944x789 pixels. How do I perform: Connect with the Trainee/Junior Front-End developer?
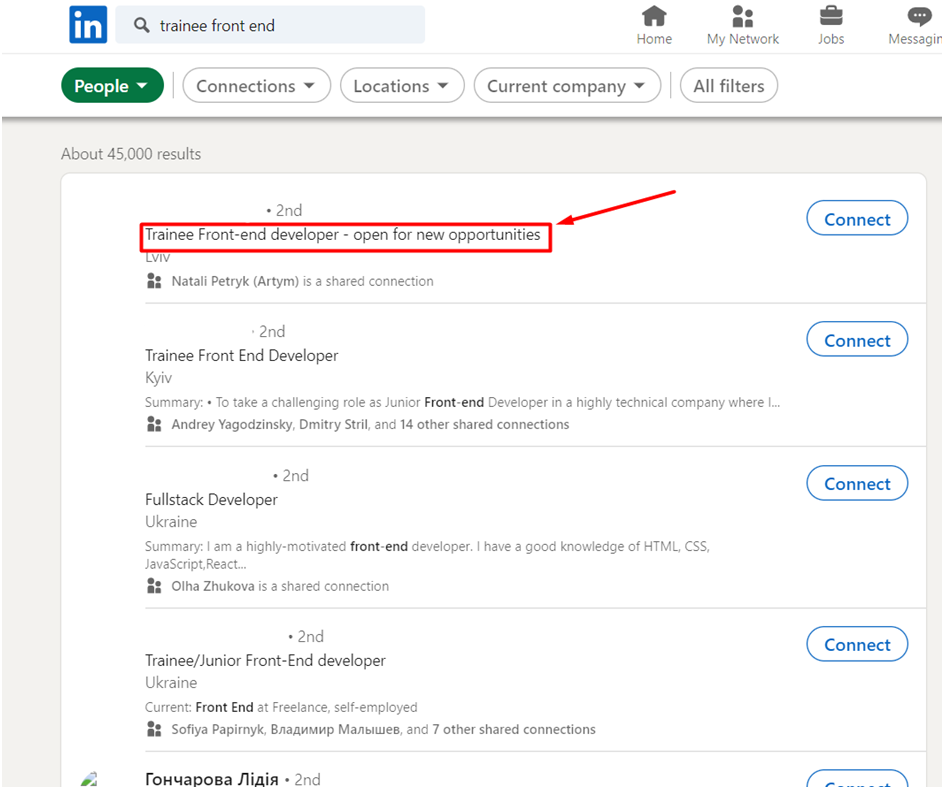click(x=857, y=645)
